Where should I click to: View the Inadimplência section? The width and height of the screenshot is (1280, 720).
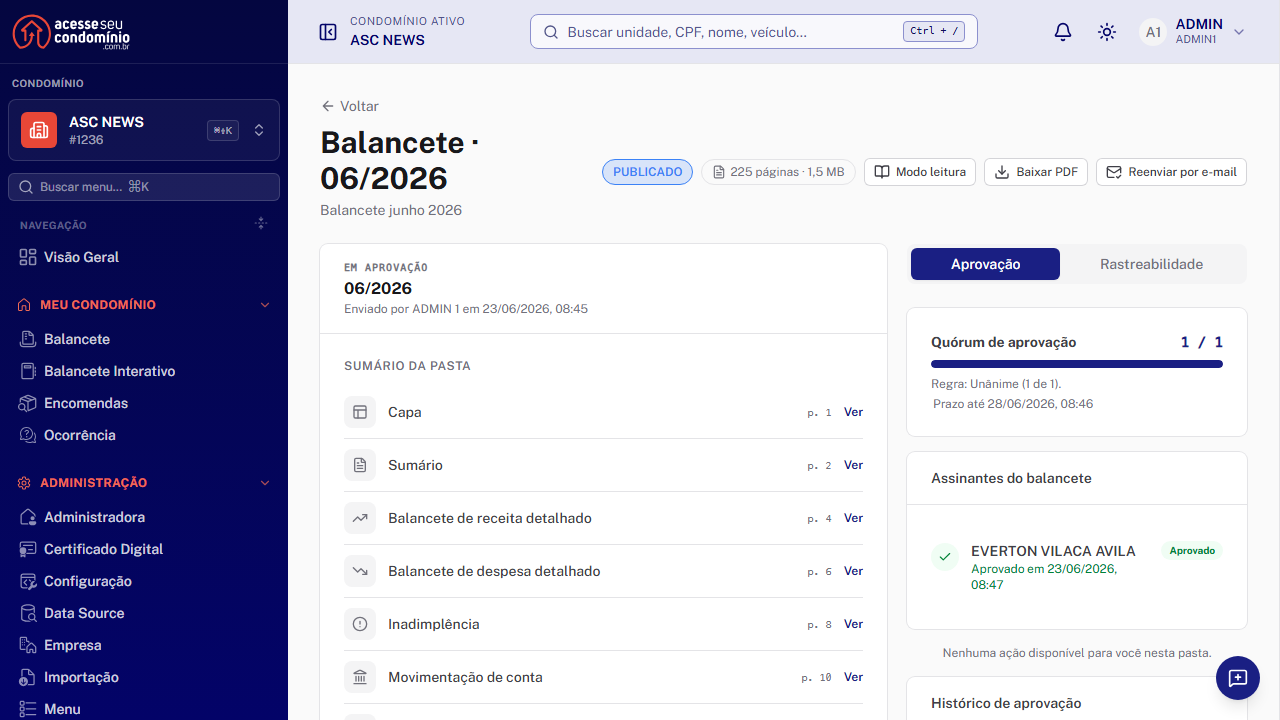point(853,624)
